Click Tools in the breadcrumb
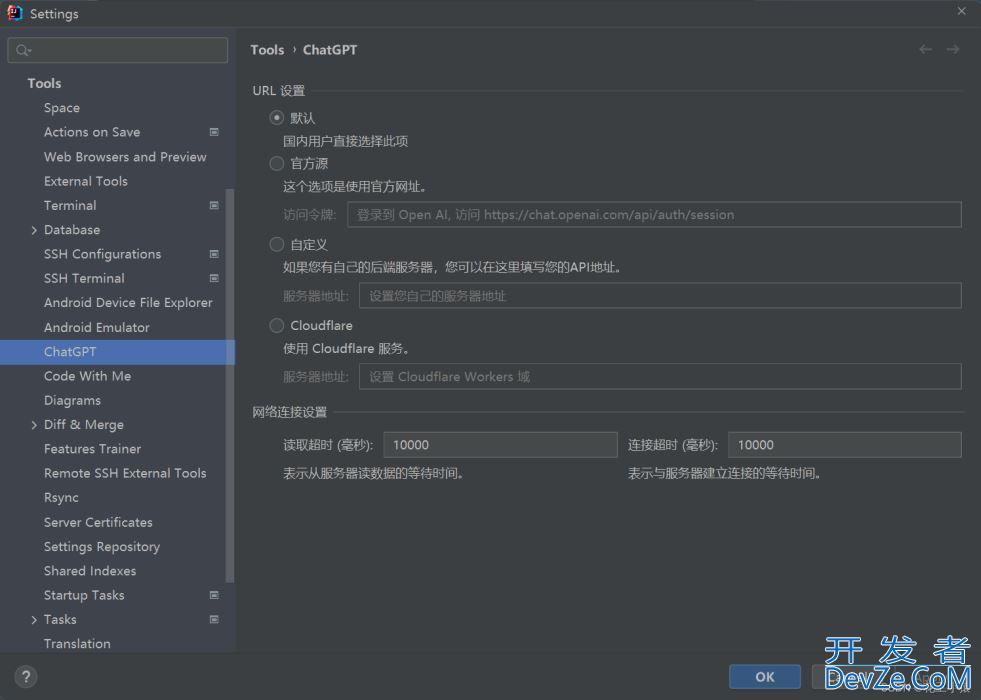The image size is (981, 700). (267, 50)
